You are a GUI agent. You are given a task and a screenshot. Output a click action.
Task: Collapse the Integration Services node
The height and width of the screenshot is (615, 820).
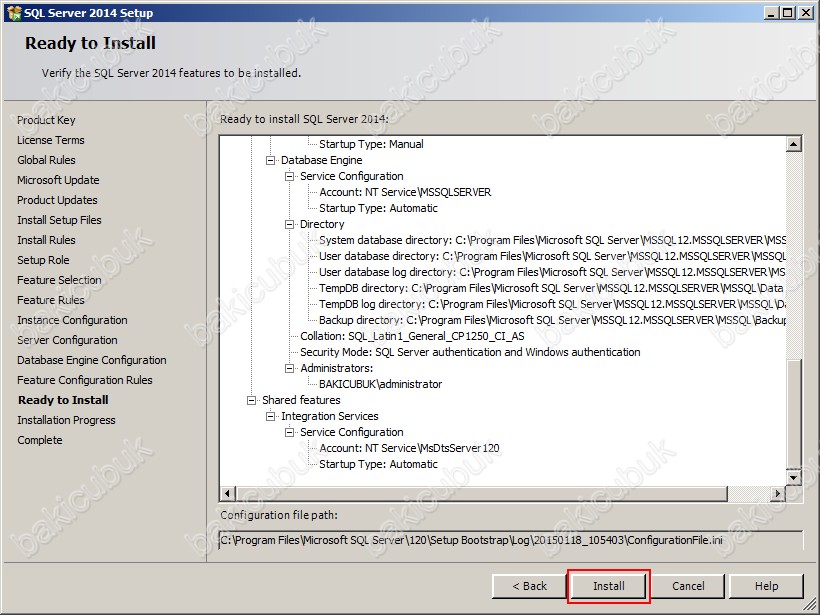coord(270,416)
